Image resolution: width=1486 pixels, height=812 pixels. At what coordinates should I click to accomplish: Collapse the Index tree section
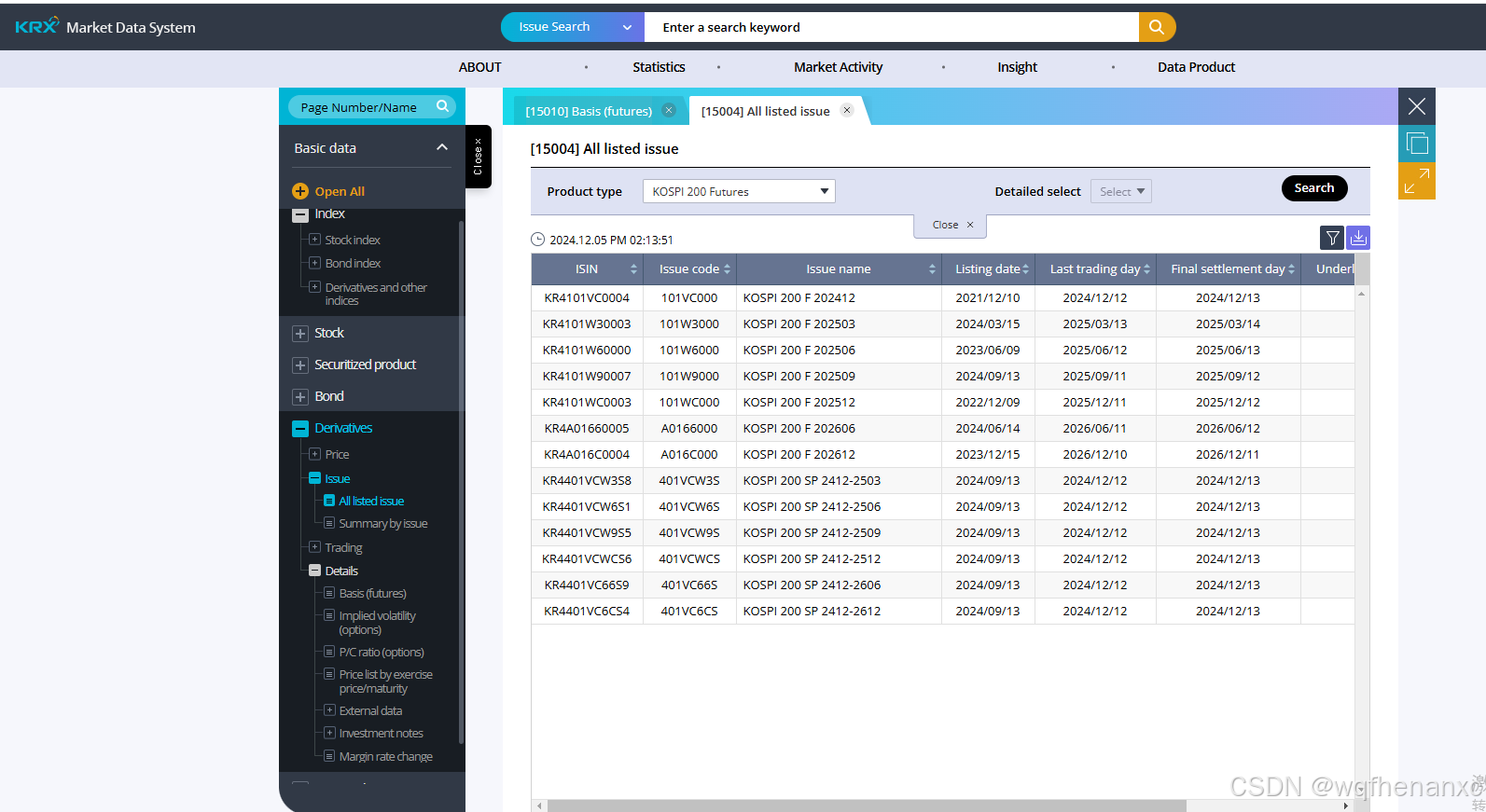[300, 214]
